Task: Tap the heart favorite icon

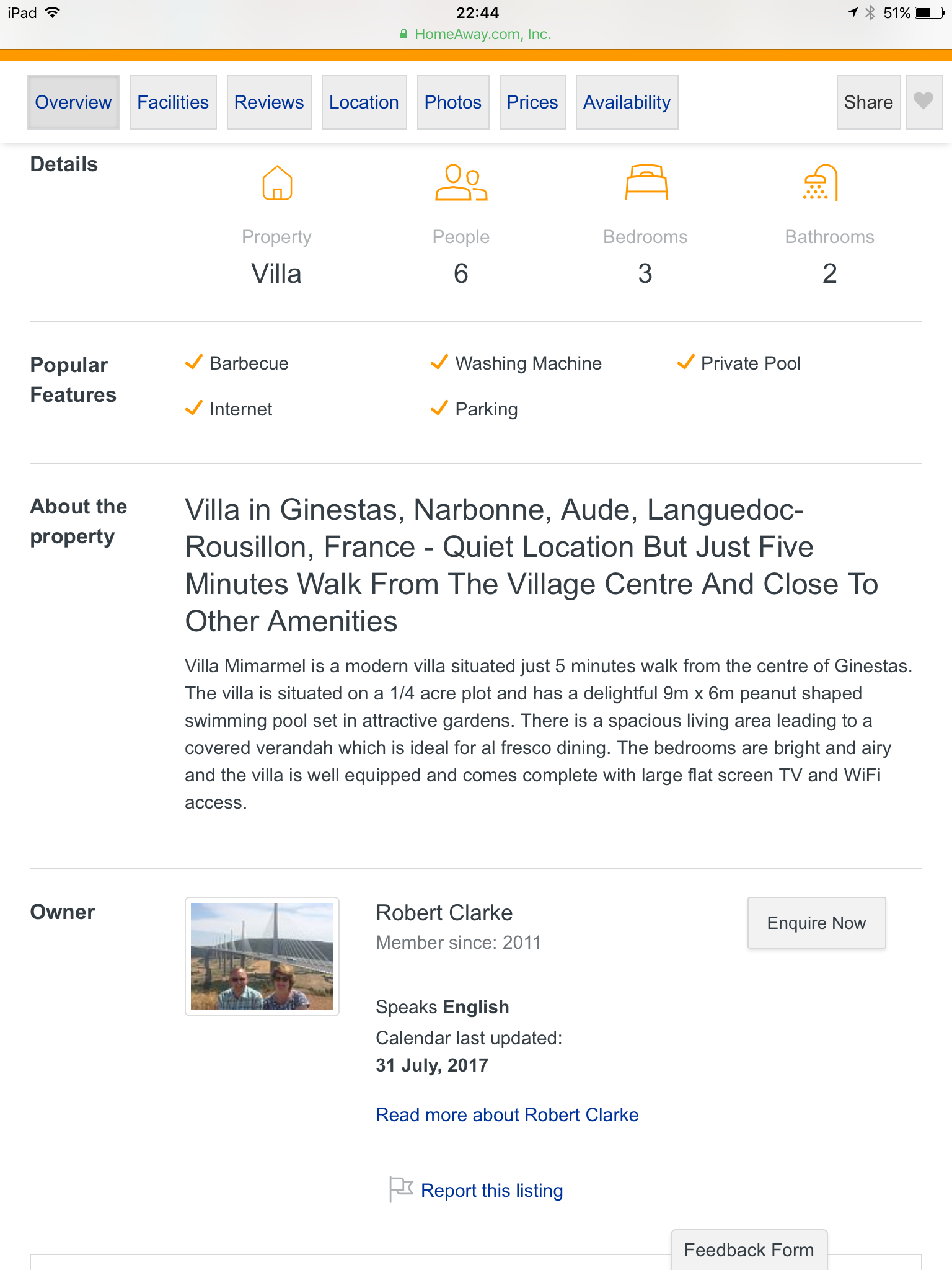Action: tap(923, 102)
